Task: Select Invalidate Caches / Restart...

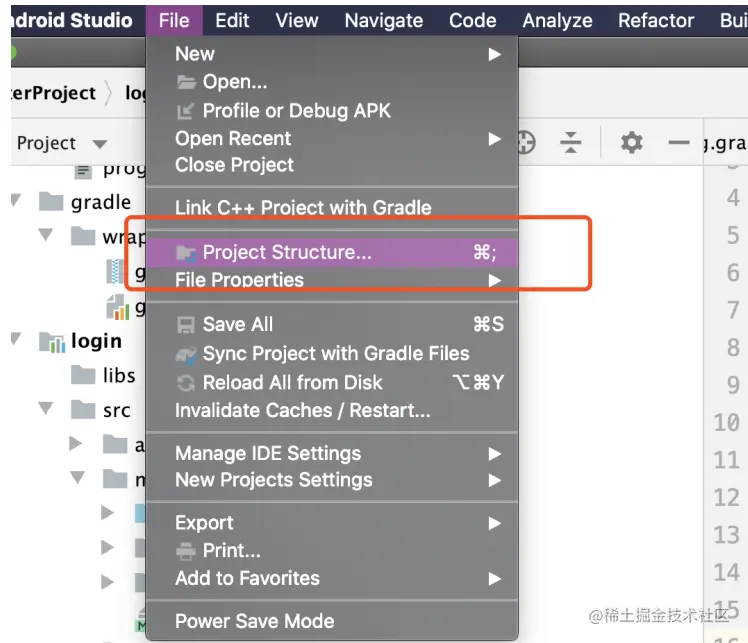Action: coord(332,410)
